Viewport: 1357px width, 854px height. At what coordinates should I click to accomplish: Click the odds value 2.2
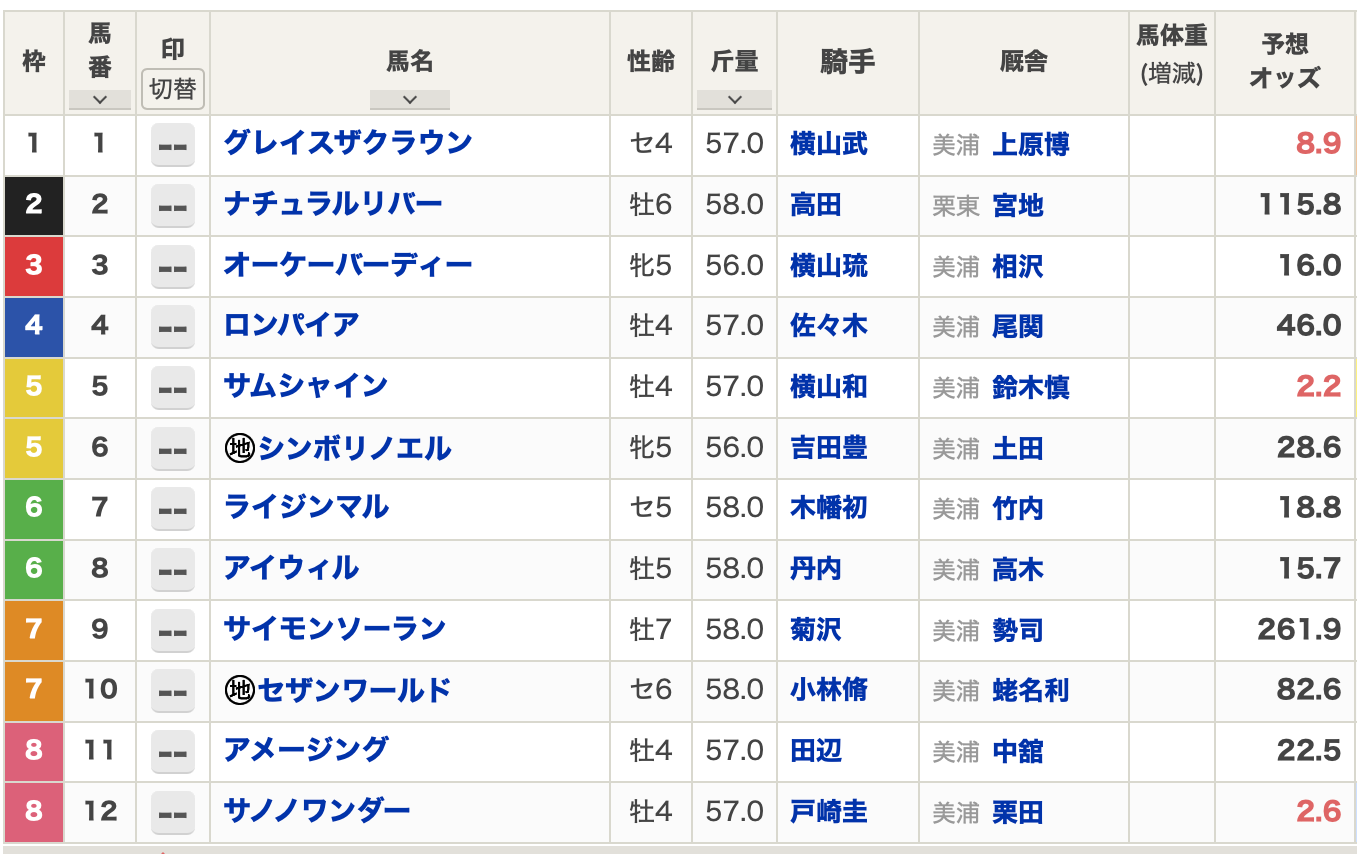point(1318,387)
